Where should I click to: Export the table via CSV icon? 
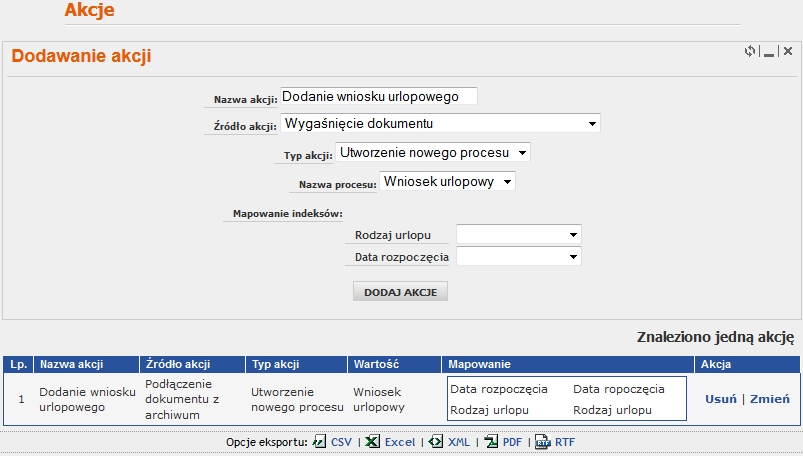[320, 441]
